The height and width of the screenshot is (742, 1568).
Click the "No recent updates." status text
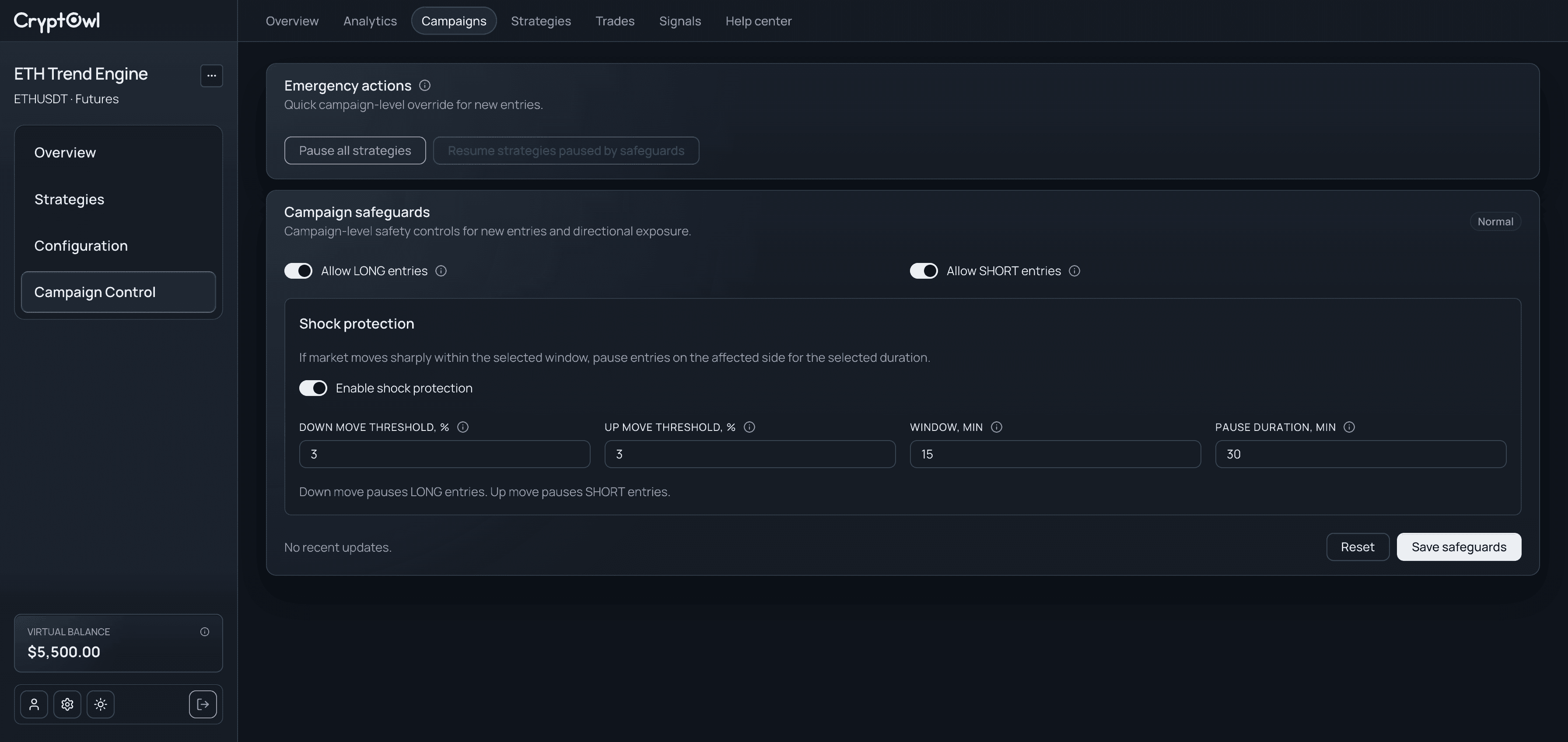(x=338, y=547)
